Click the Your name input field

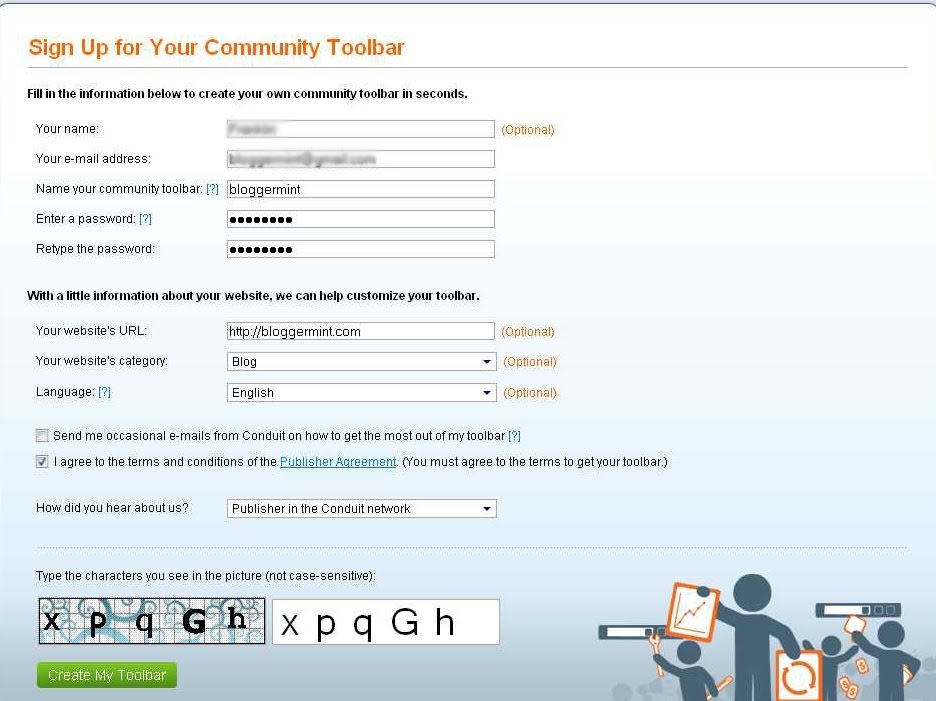tap(360, 128)
